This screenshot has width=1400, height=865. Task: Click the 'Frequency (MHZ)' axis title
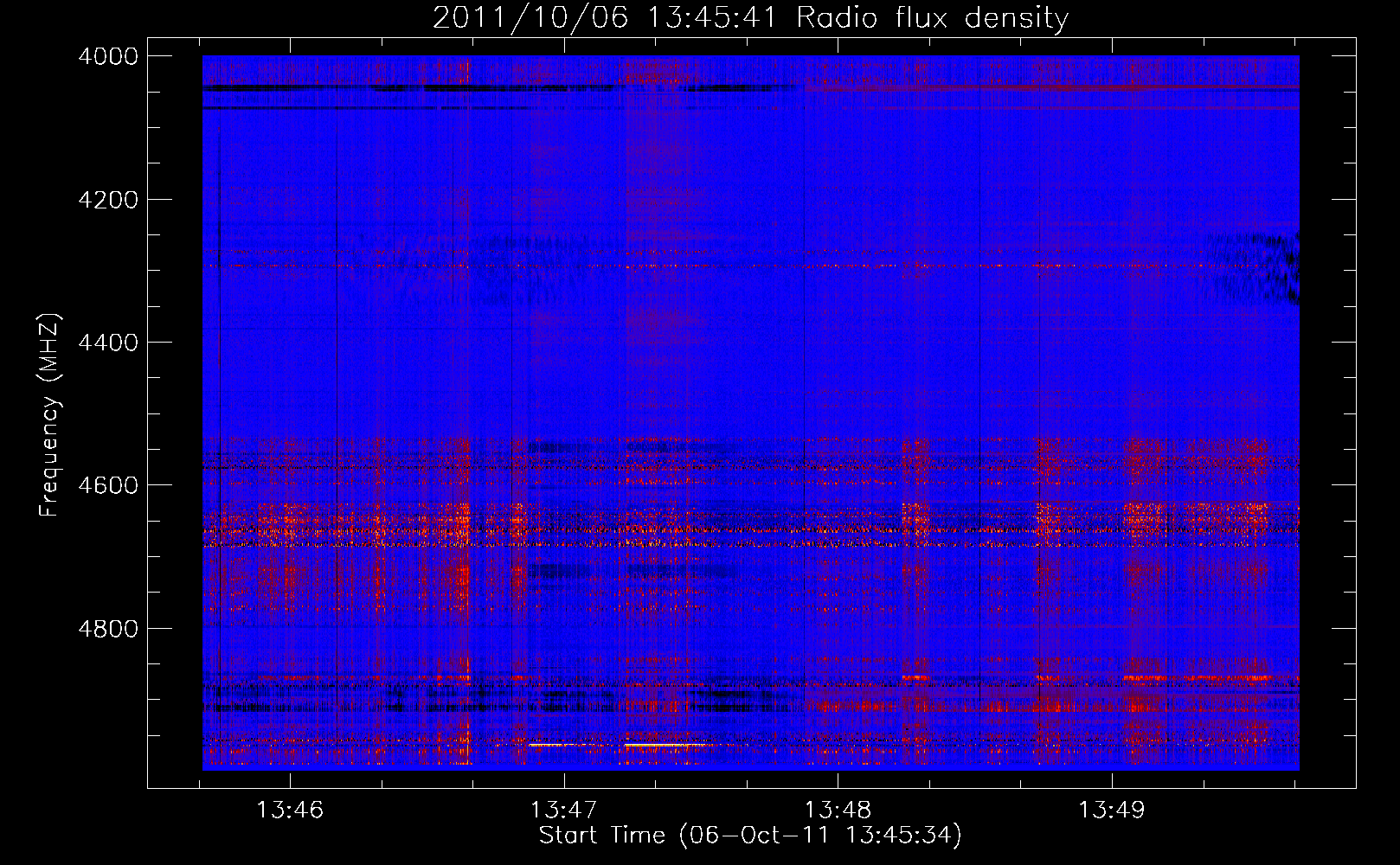(50, 415)
